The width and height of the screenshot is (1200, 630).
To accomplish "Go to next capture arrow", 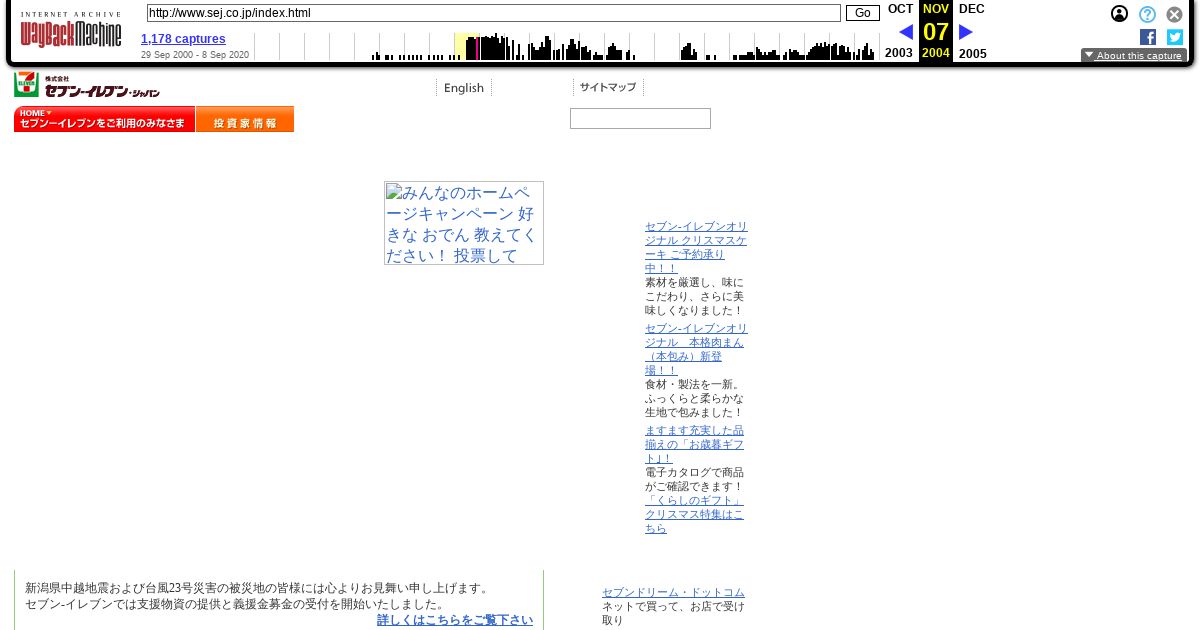I will (966, 32).
